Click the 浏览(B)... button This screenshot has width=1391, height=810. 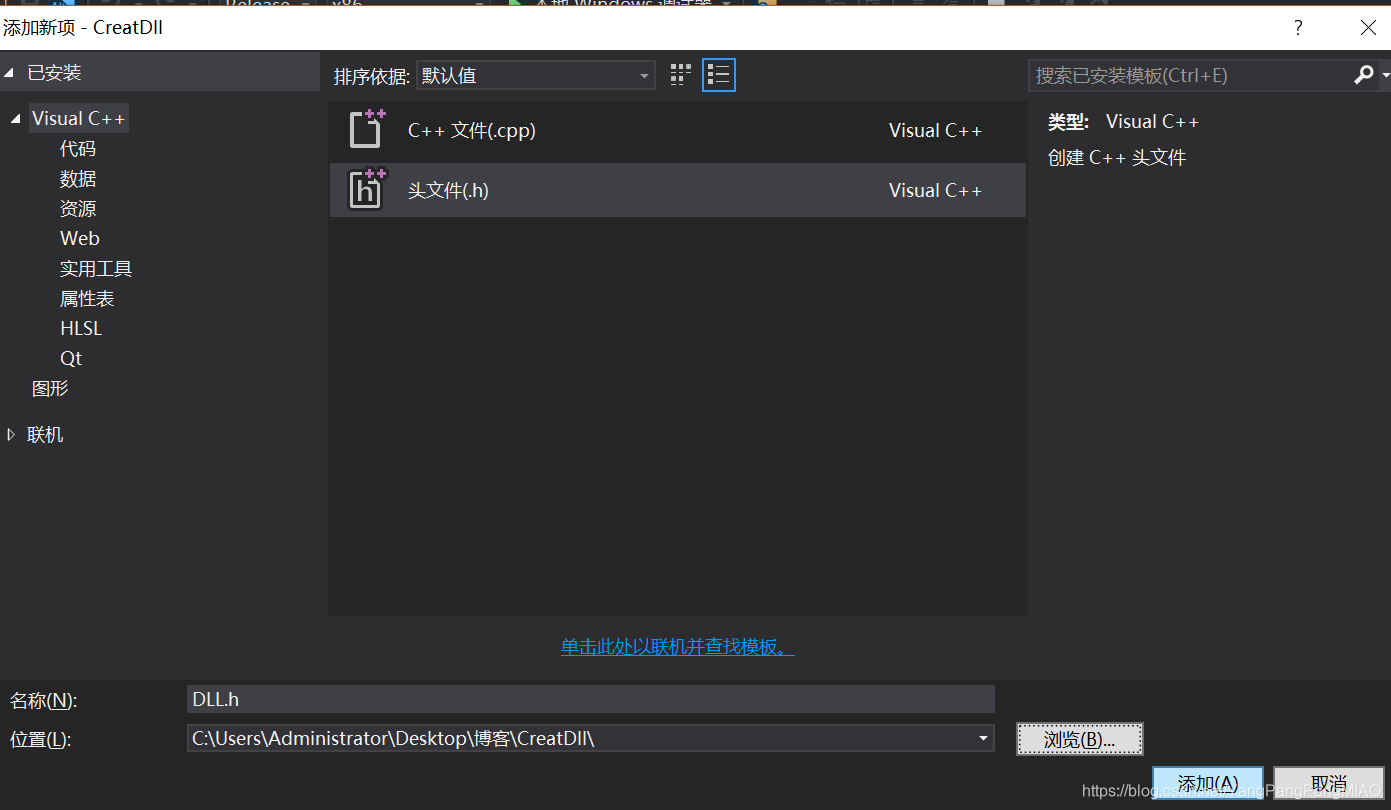coord(1079,740)
